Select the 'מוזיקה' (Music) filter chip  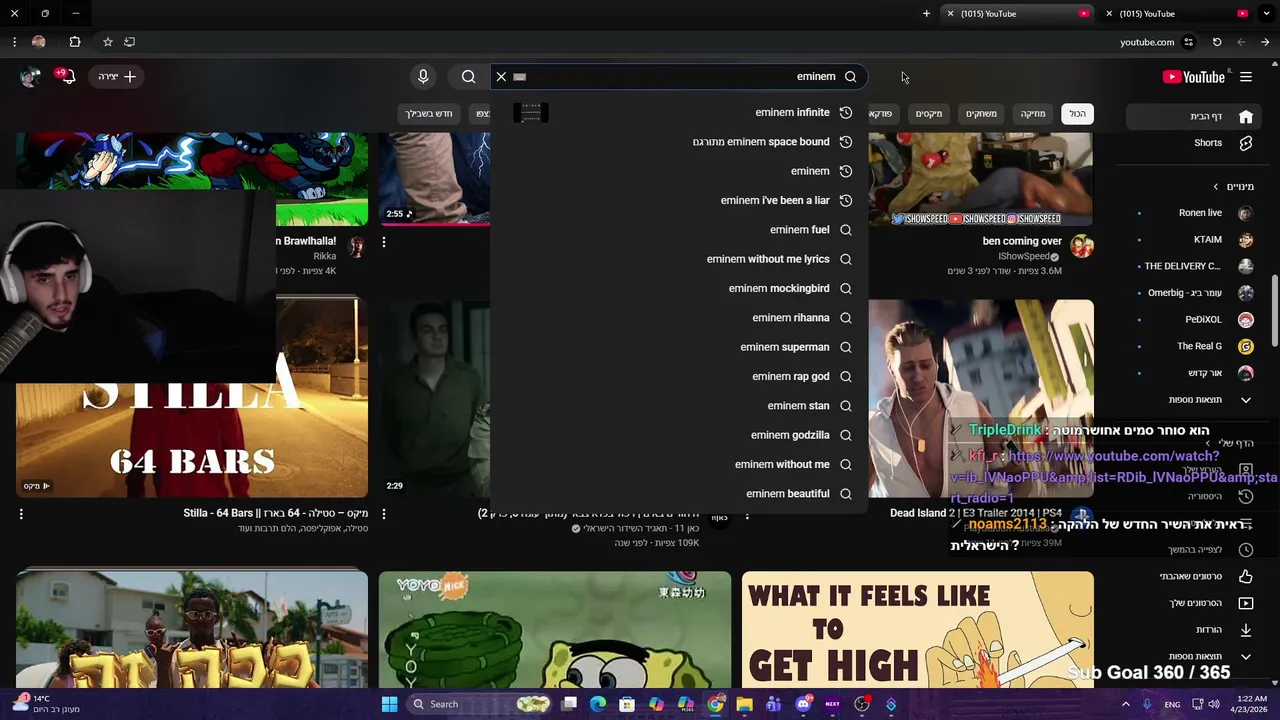tap(1033, 114)
